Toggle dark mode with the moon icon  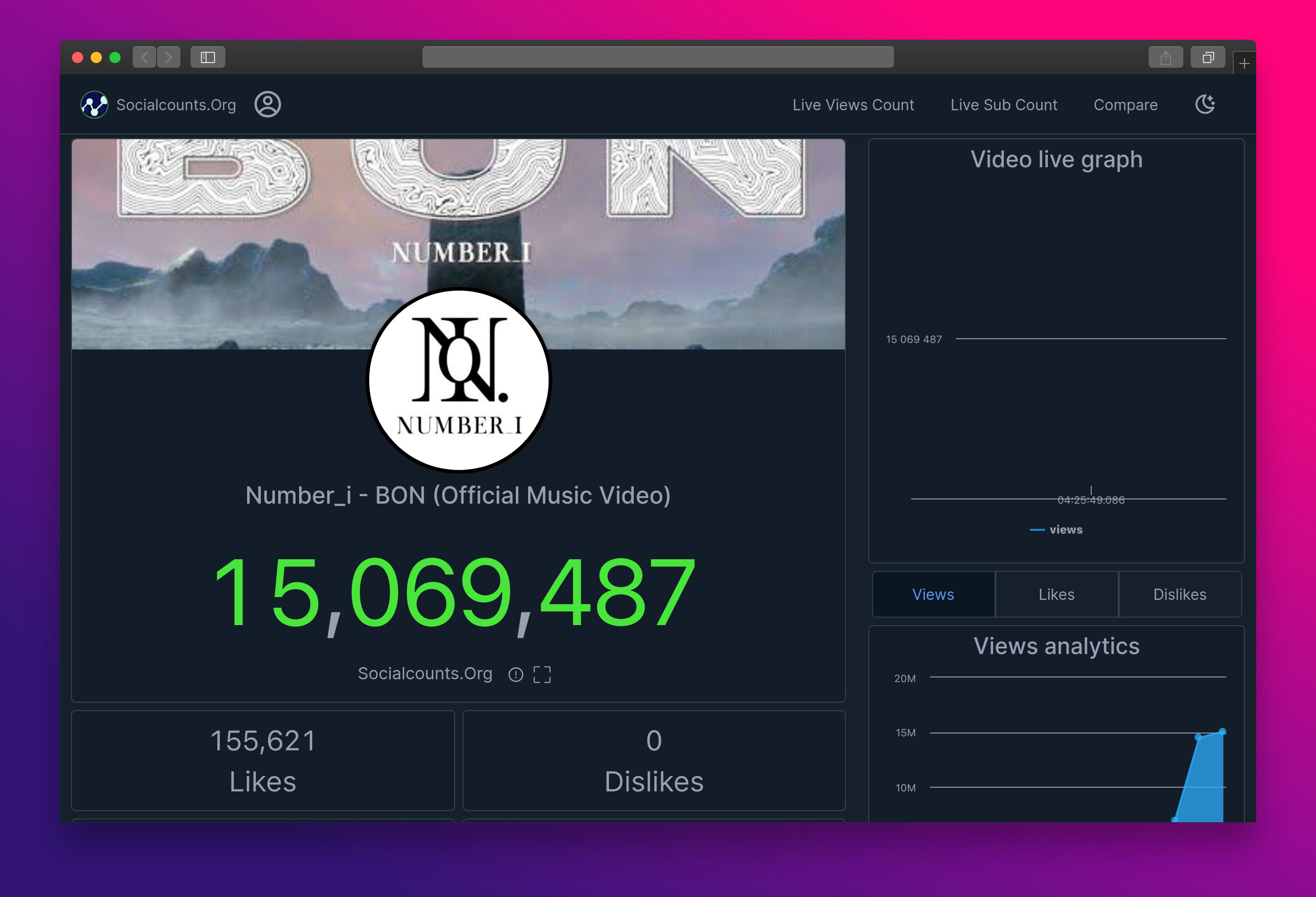tap(1205, 104)
